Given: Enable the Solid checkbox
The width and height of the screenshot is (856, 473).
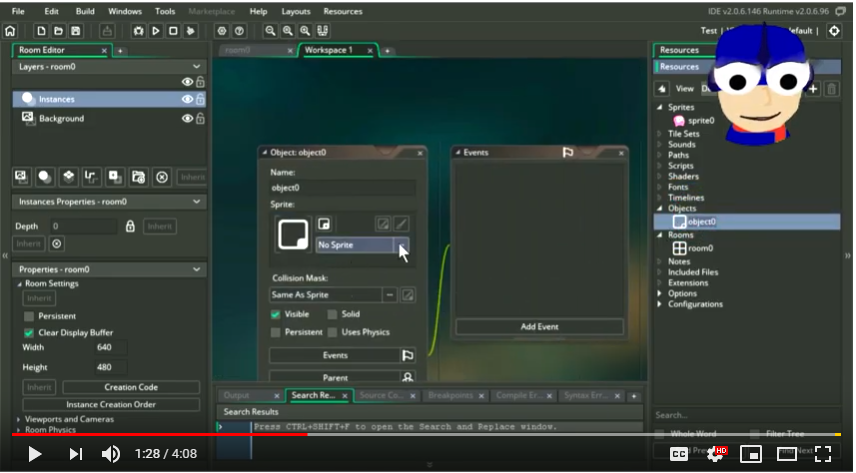Looking at the screenshot, I should [x=332, y=315].
